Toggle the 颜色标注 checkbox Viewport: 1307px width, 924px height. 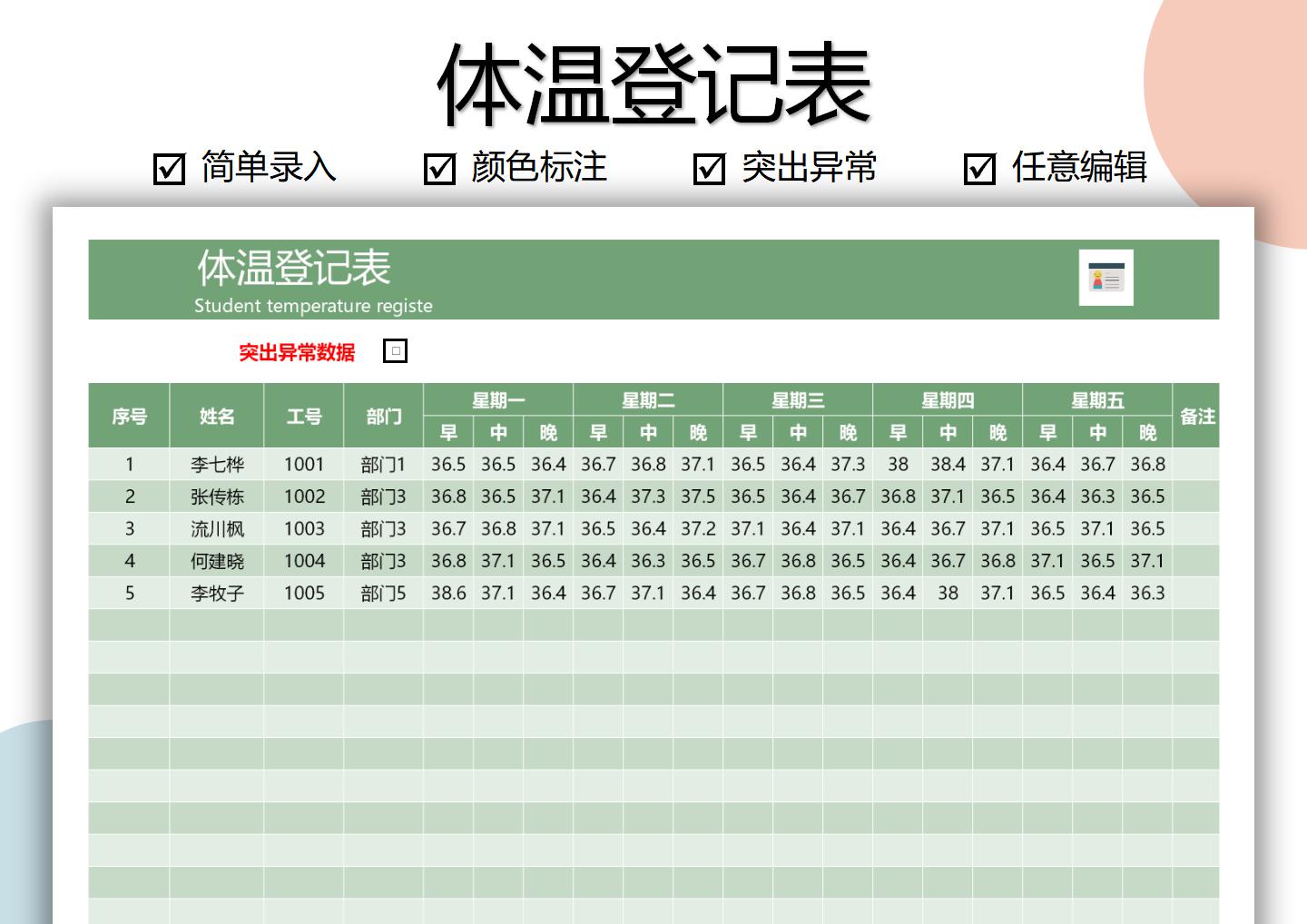[439, 167]
